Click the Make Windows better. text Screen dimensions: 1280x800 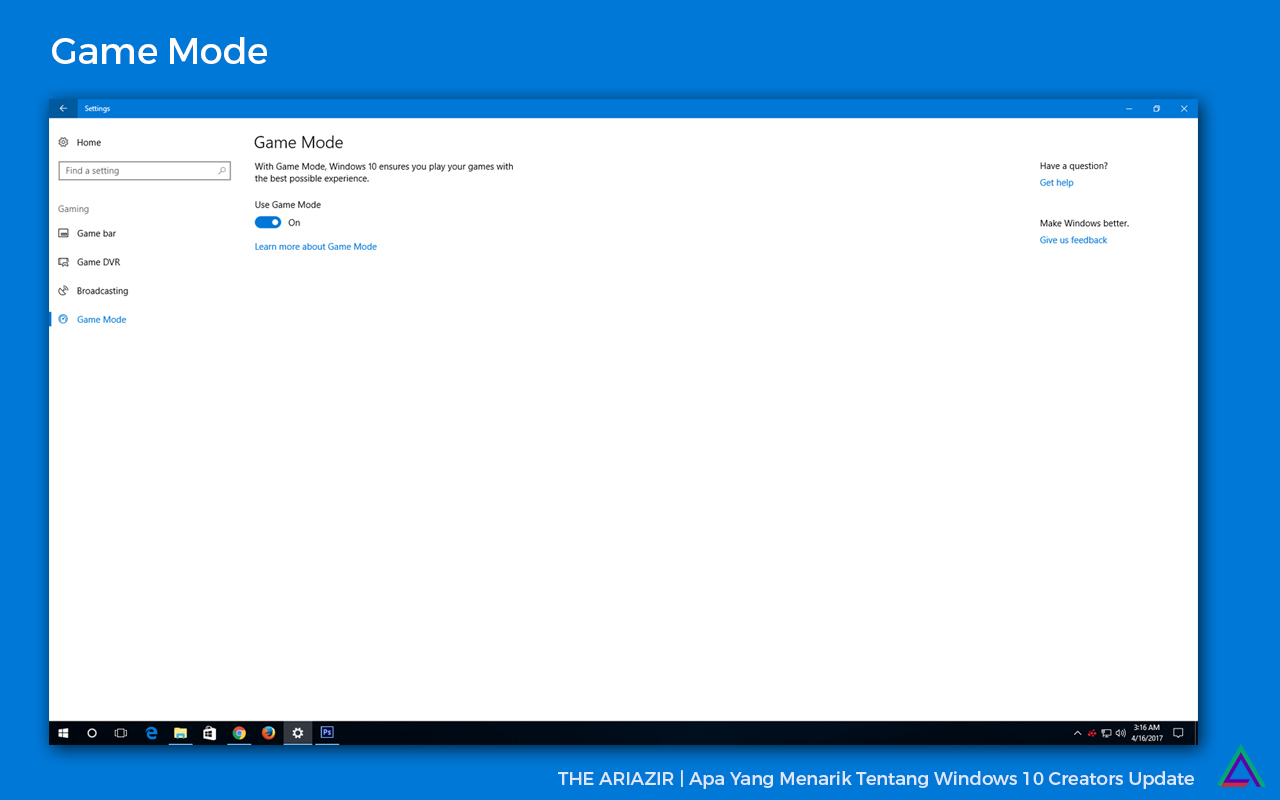(1085, 223)
